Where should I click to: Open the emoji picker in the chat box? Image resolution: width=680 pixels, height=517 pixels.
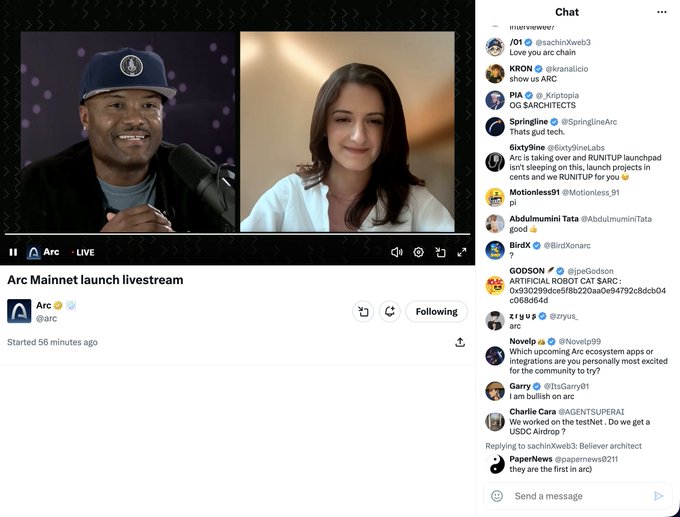click(x=497, y=496)
